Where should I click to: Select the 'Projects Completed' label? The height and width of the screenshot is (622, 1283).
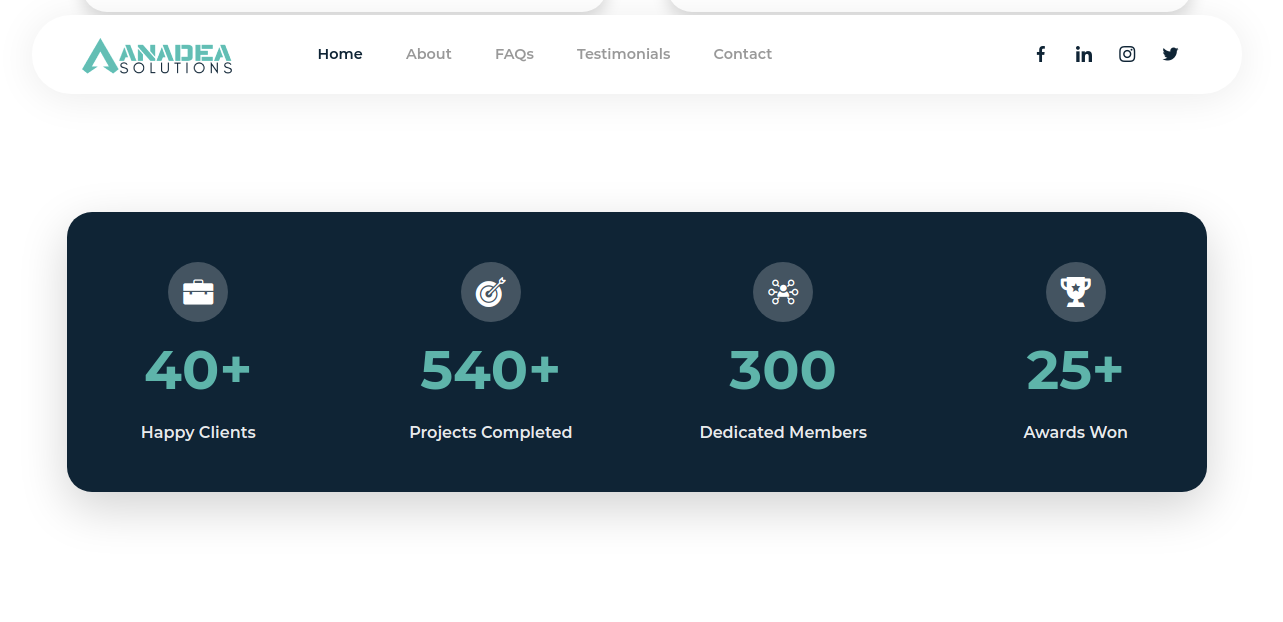click(490, 432)
